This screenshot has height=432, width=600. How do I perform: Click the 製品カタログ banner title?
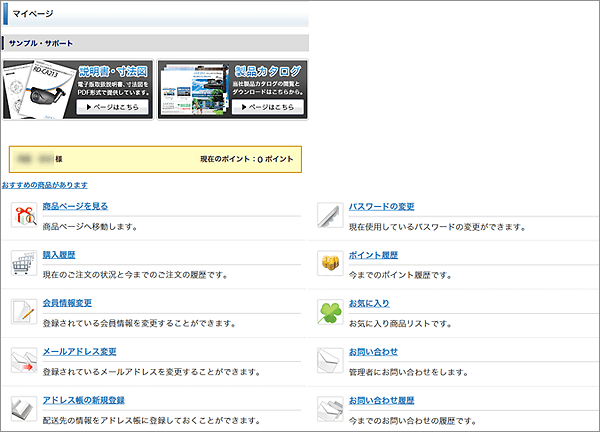tap(268, 71)
